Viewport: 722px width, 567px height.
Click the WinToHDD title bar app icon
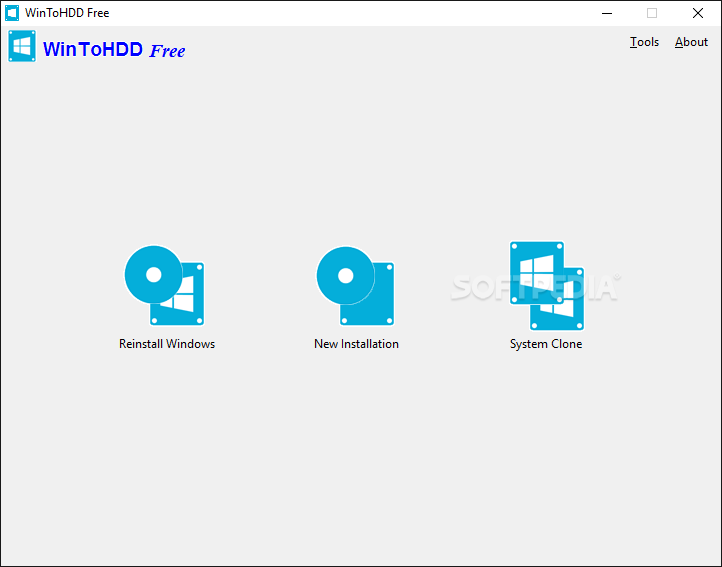point(12,13)
